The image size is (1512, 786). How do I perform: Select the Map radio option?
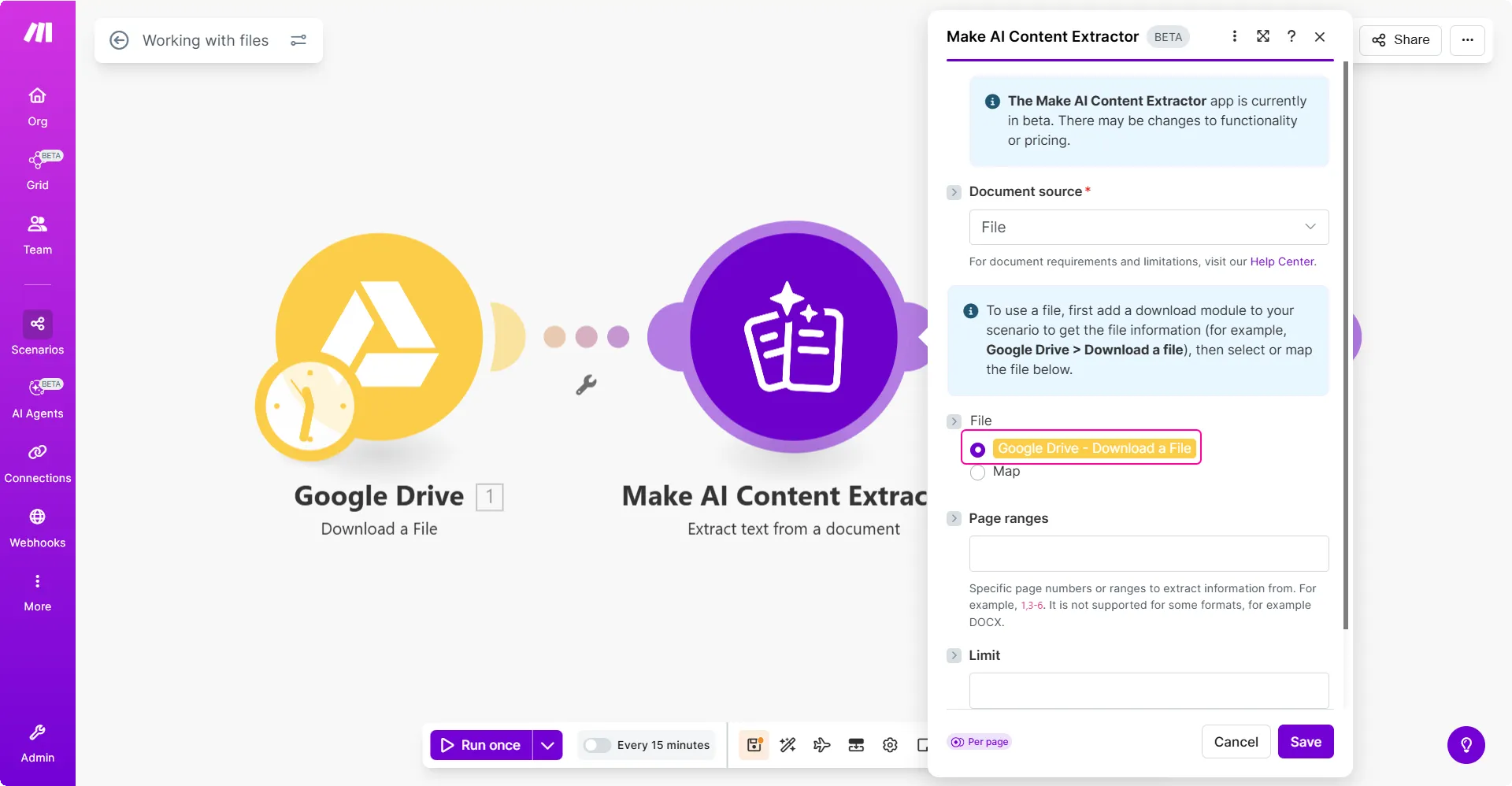pyautogui.click(x=978, y=473)
